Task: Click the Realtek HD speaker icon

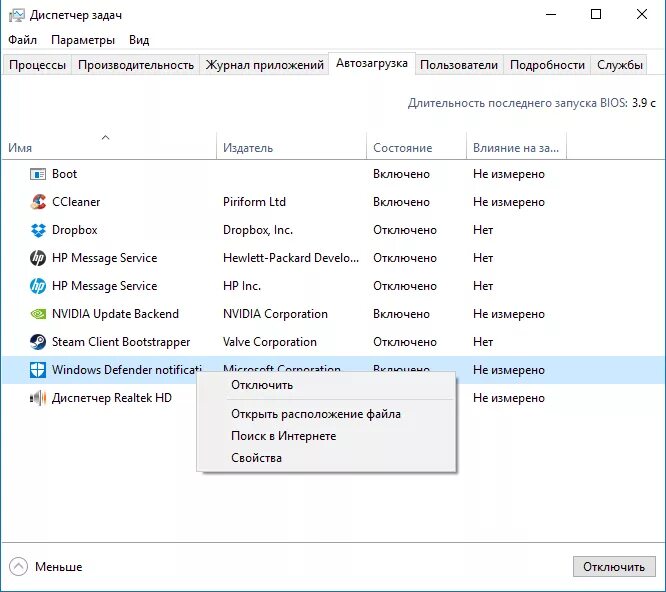Action: (38, 398)
